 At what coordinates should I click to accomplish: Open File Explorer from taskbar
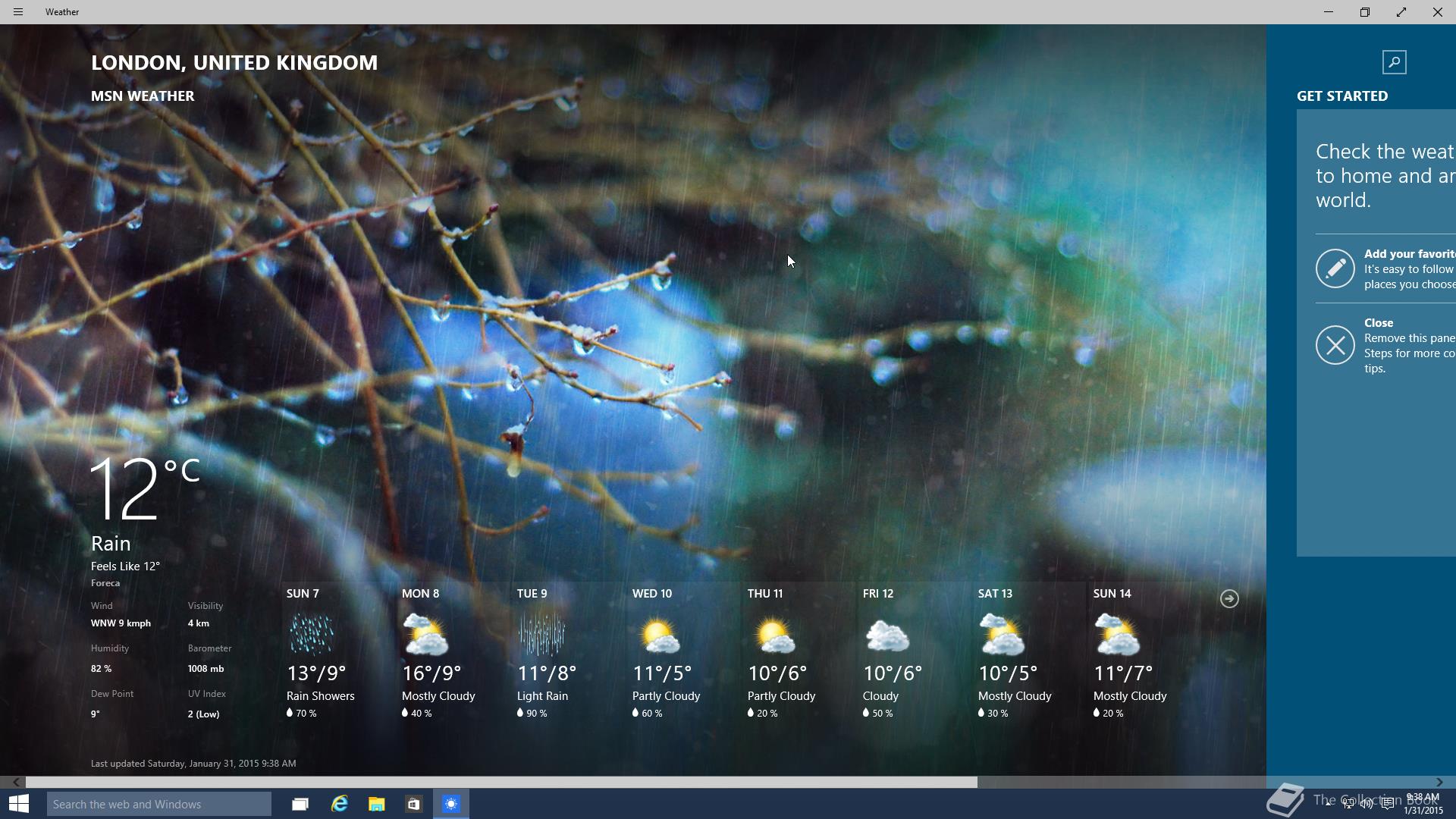coord(377,804)
